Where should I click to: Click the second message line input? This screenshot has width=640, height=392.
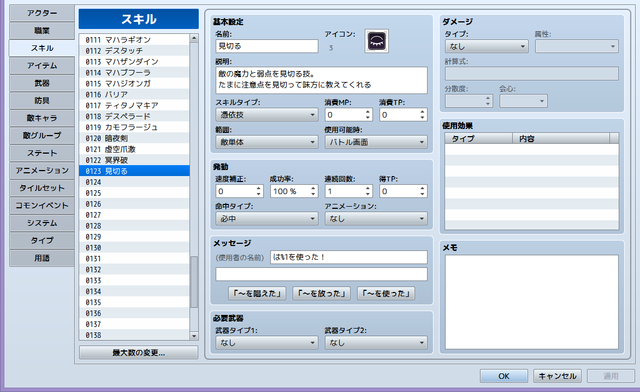tap(321, 274)
